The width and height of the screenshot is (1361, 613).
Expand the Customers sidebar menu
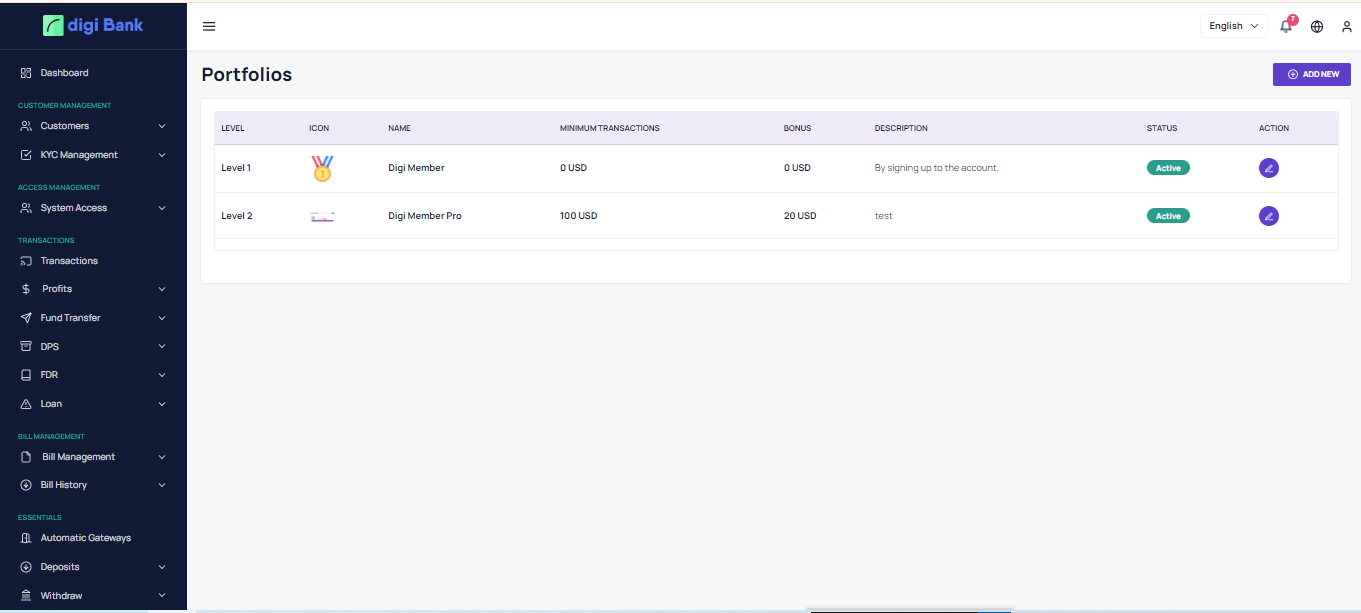point(93,126)
